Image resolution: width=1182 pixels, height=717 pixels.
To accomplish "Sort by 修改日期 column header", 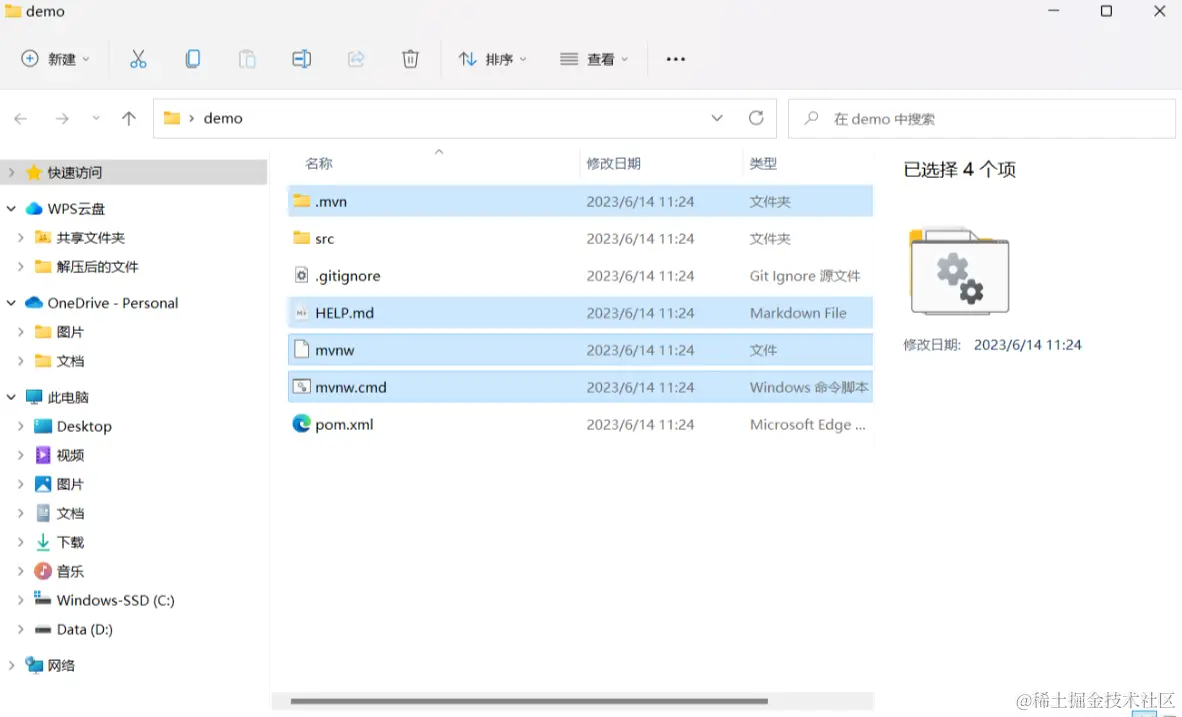I will tap(614, 164).
